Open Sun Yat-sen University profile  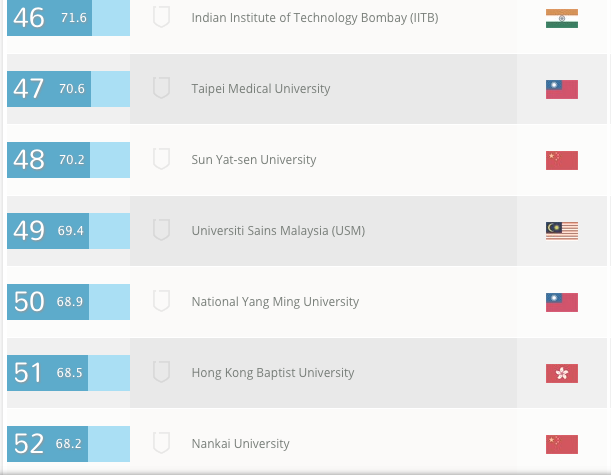(253, 160)
